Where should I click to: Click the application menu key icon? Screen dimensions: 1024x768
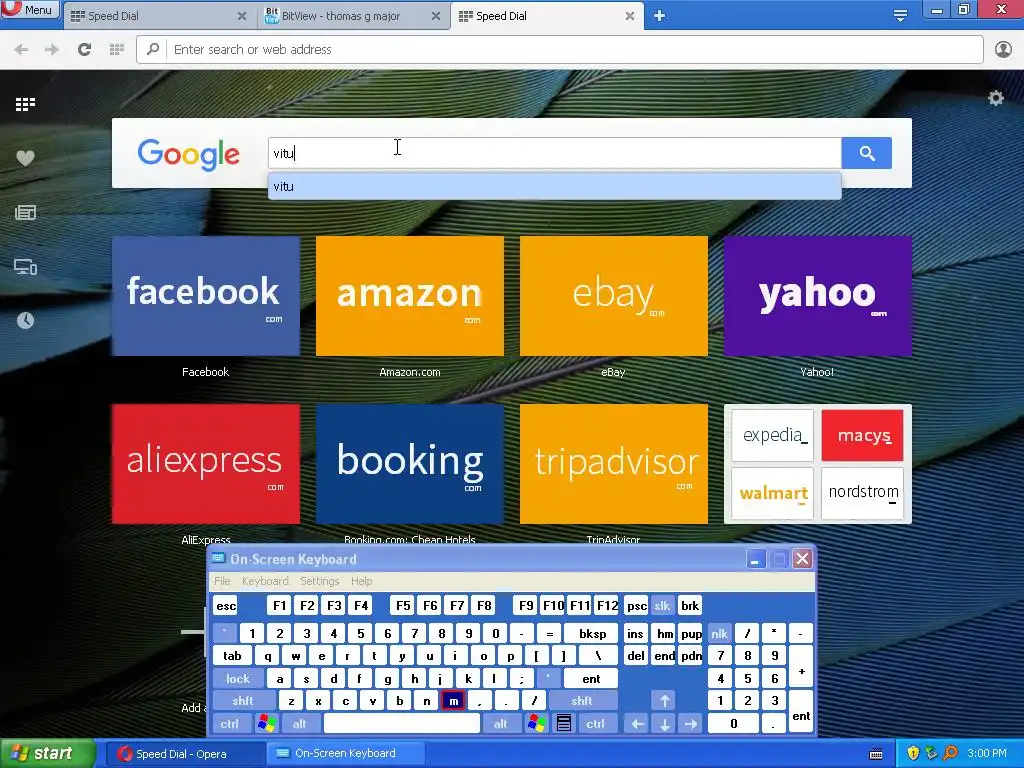pos(564,724)
